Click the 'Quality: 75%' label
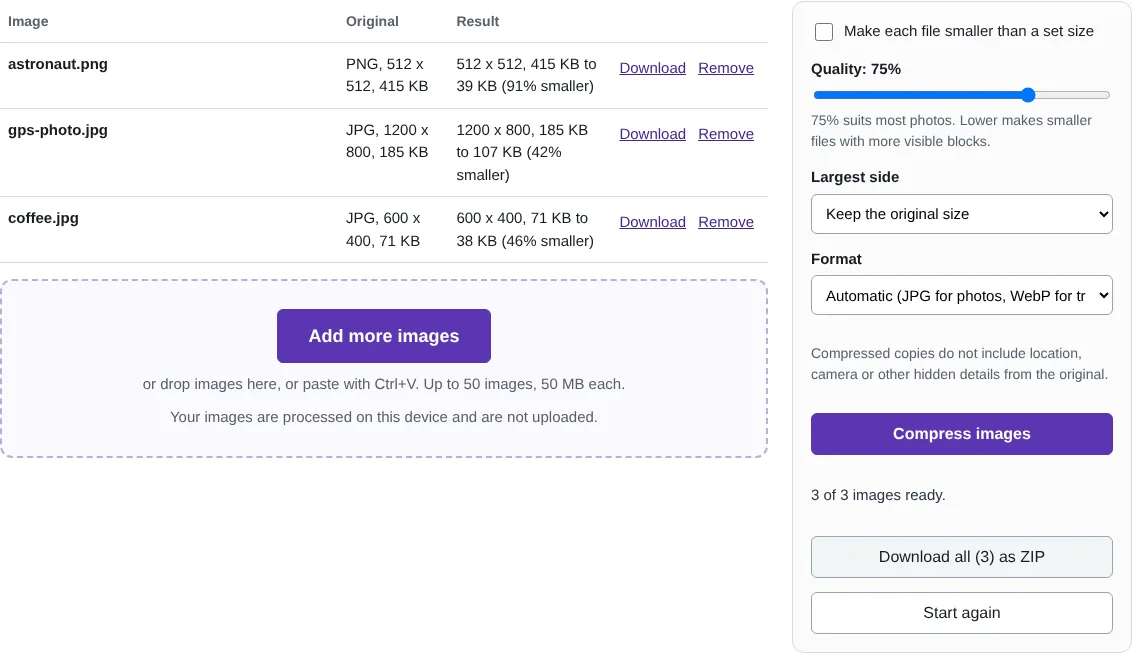Screen dimensions: 1132x653 point(855,69)
